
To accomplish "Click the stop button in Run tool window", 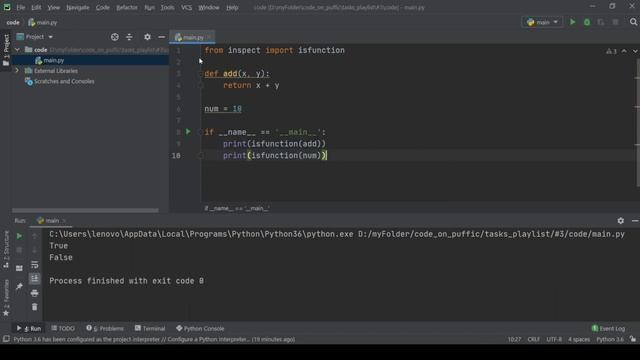I will [19, 250].
